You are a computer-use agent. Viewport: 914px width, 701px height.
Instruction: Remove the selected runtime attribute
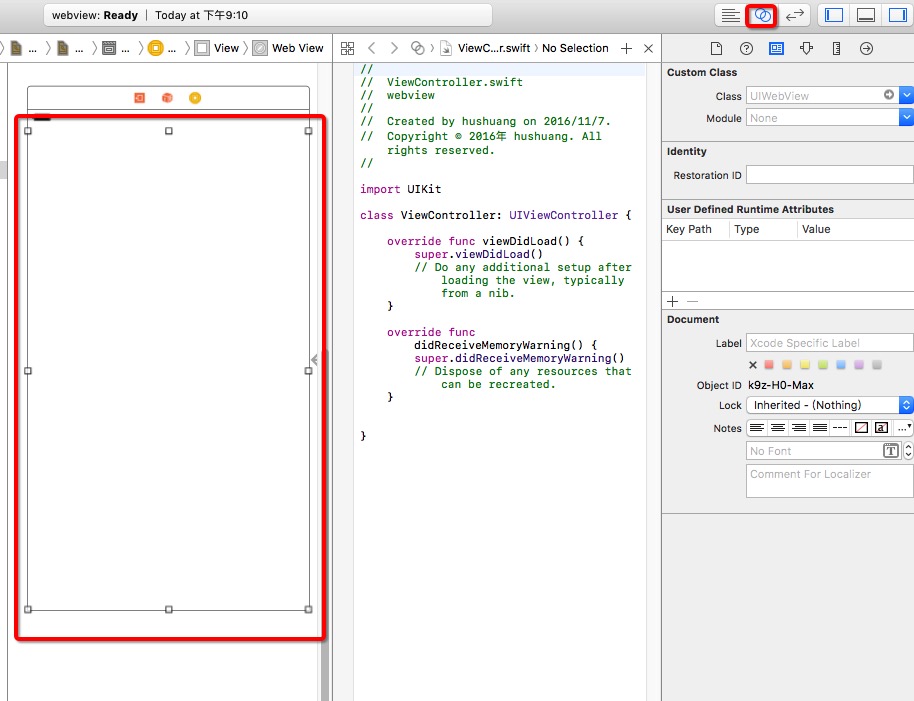[x=692, y=301]
